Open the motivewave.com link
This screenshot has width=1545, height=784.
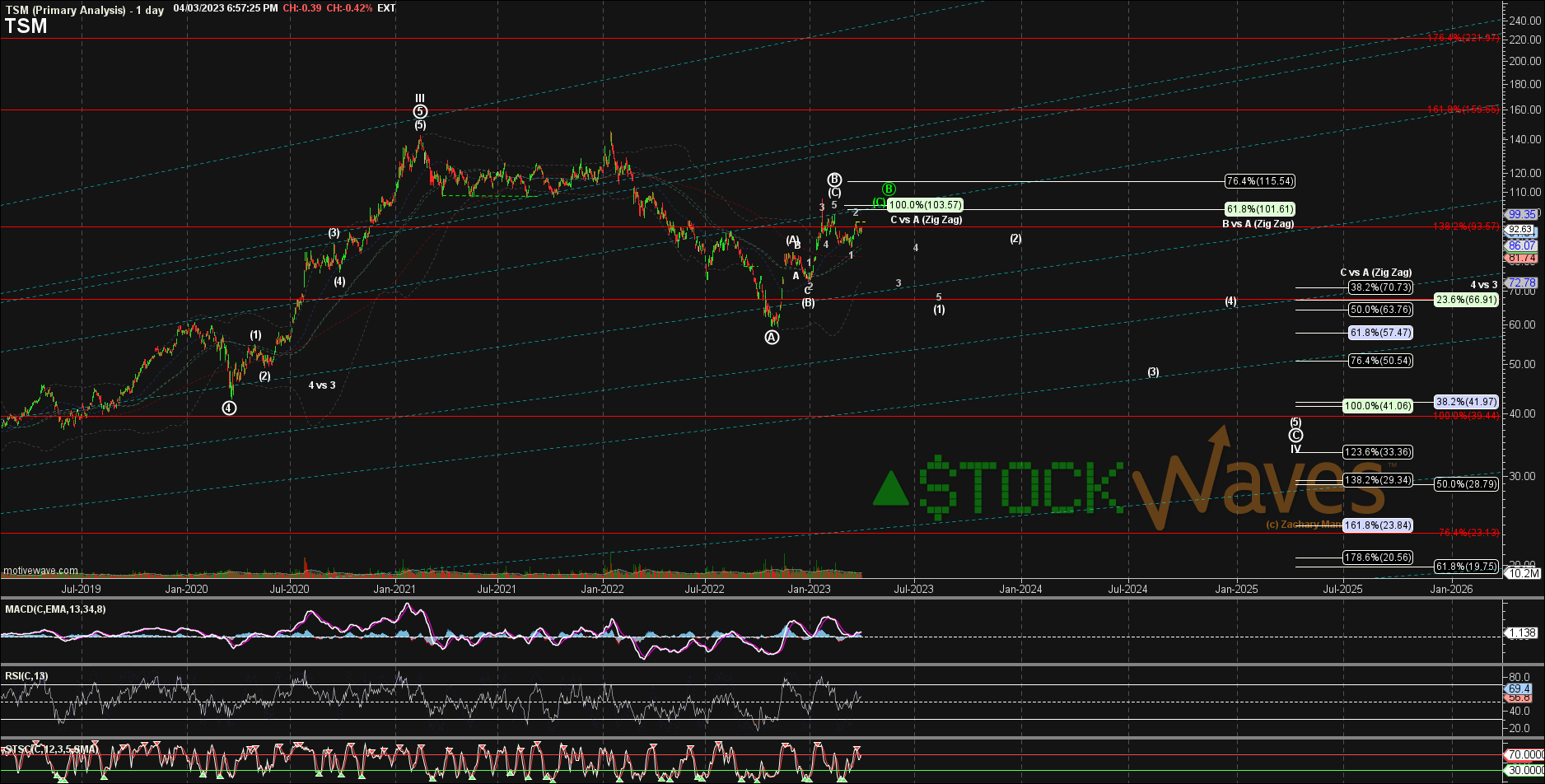39,570
